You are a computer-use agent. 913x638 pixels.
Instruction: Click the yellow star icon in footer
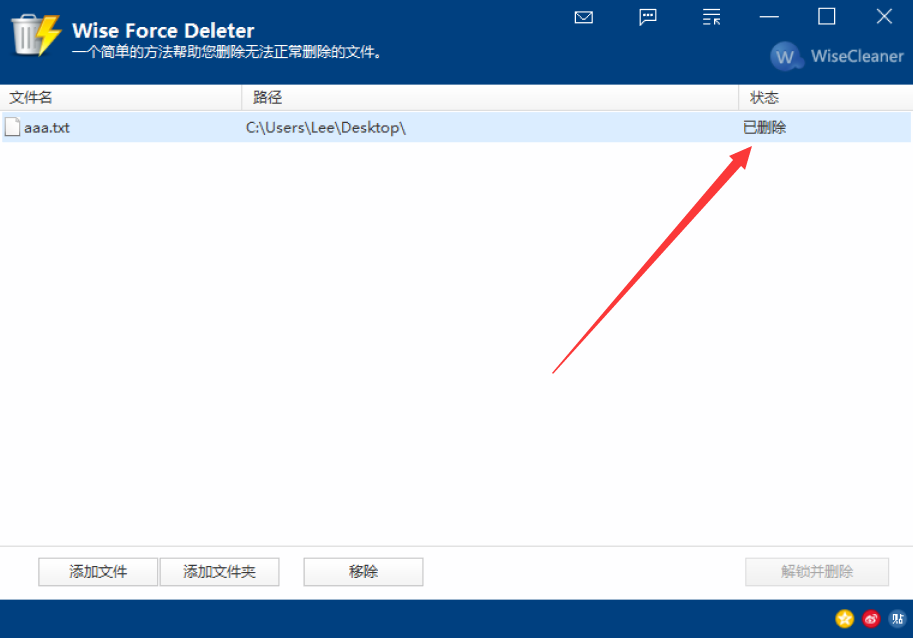click(x=844, y=619)
